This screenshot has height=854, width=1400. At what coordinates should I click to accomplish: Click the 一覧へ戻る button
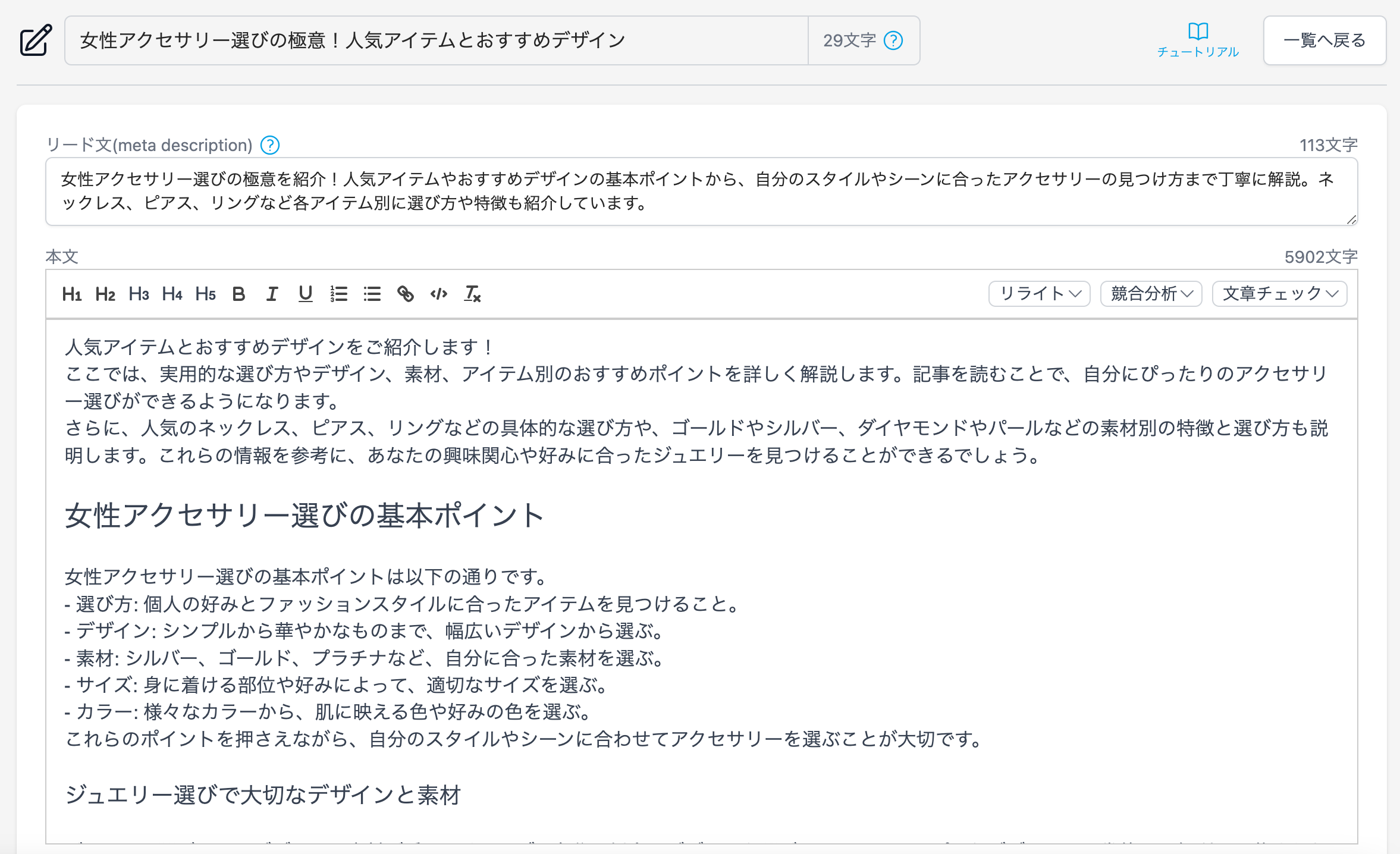(1324, 40)
